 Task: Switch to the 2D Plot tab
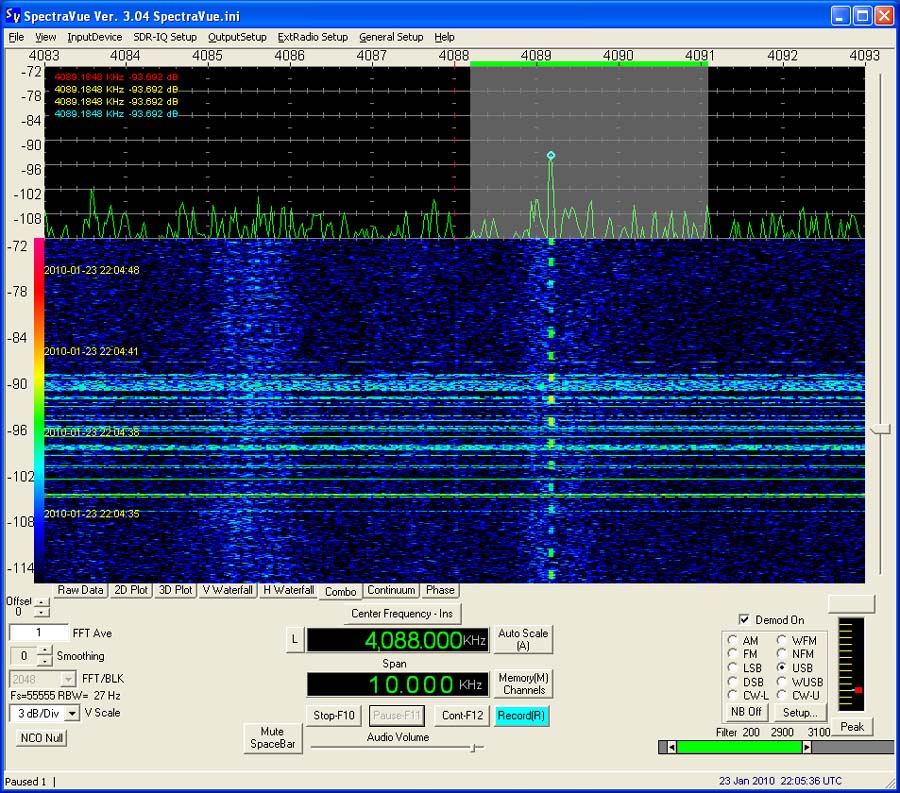tap(131, 590)
